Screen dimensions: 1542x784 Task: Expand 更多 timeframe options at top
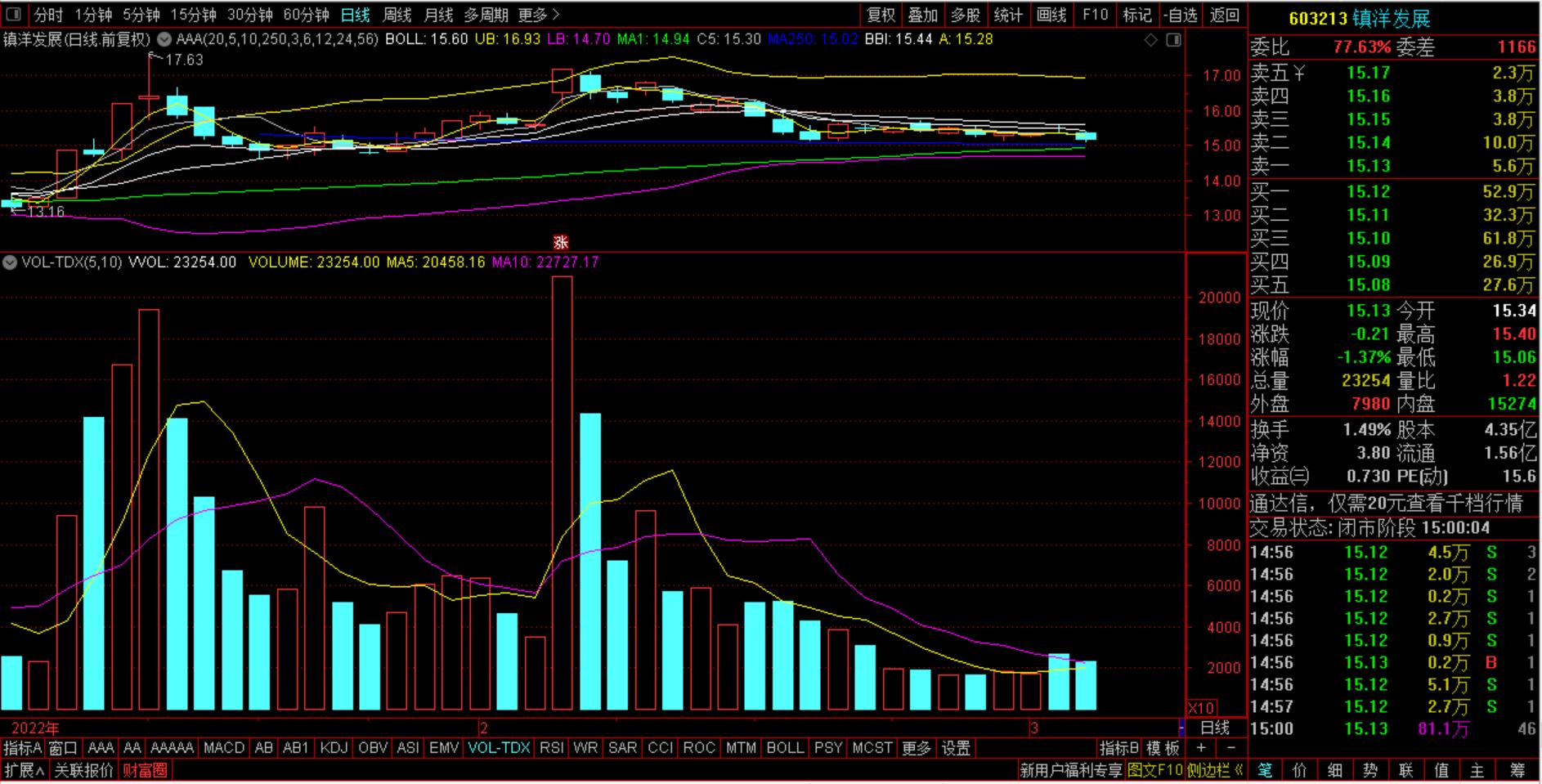[540, 15]
